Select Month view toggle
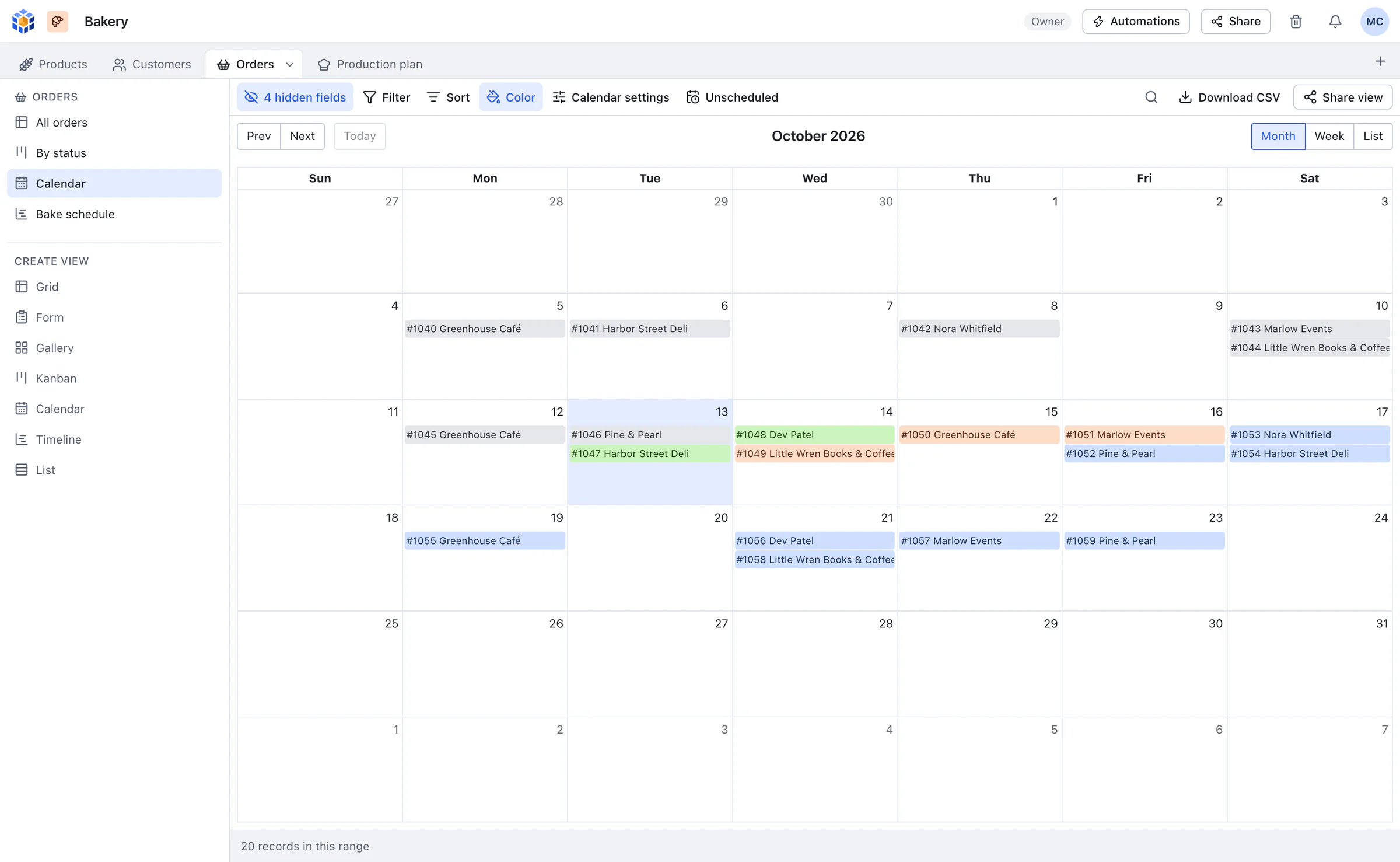1400x862 pixels. [x=1277, y=137]
